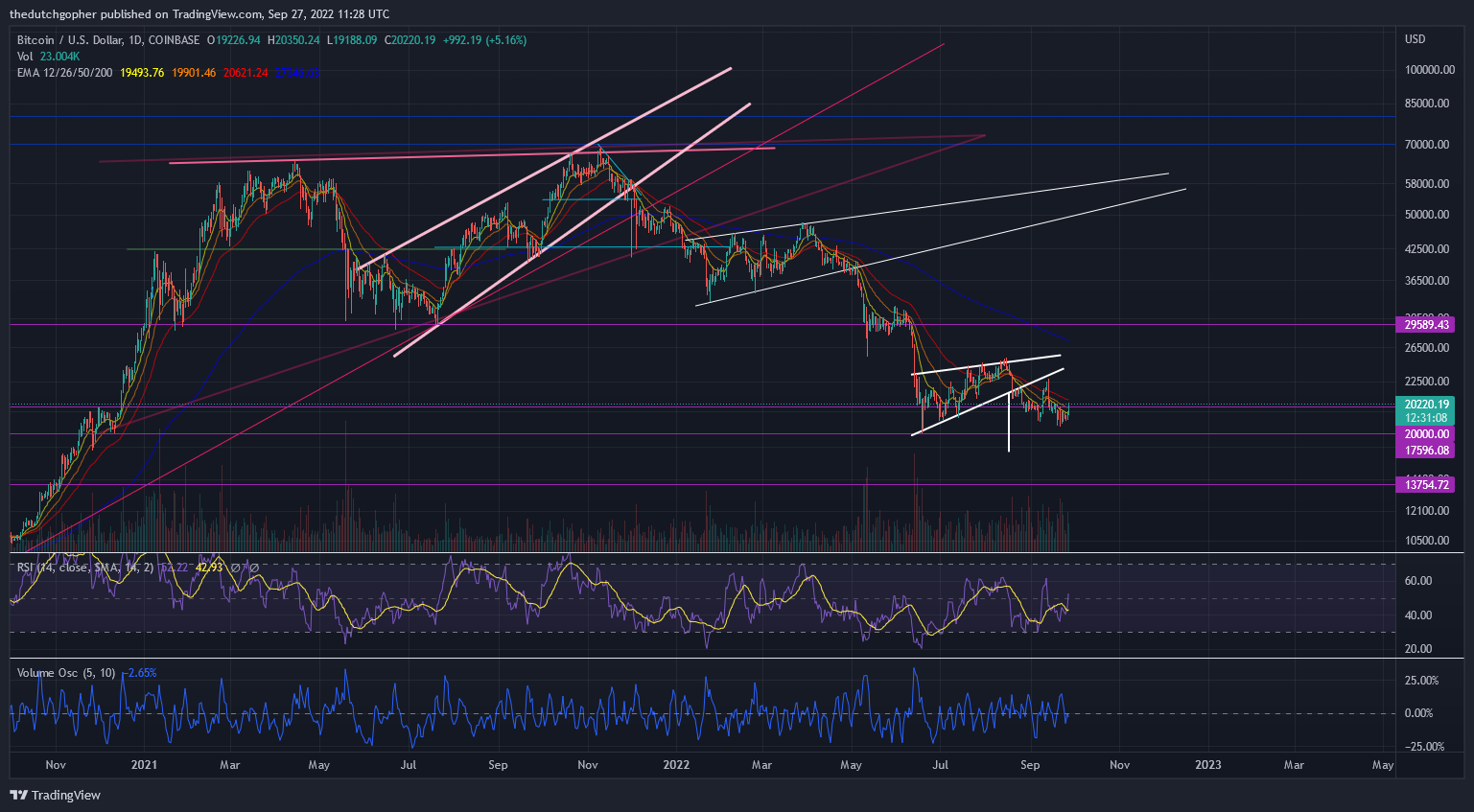Click the purple 20000.00 price line label
Screen dimensions: 1474x812
click(x=1427, y=434)
